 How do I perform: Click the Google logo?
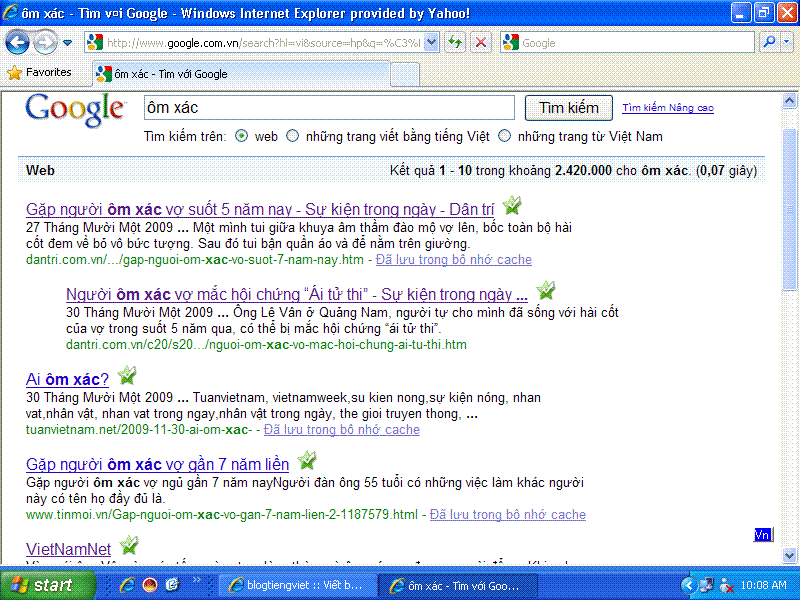[x=74, y=110]
